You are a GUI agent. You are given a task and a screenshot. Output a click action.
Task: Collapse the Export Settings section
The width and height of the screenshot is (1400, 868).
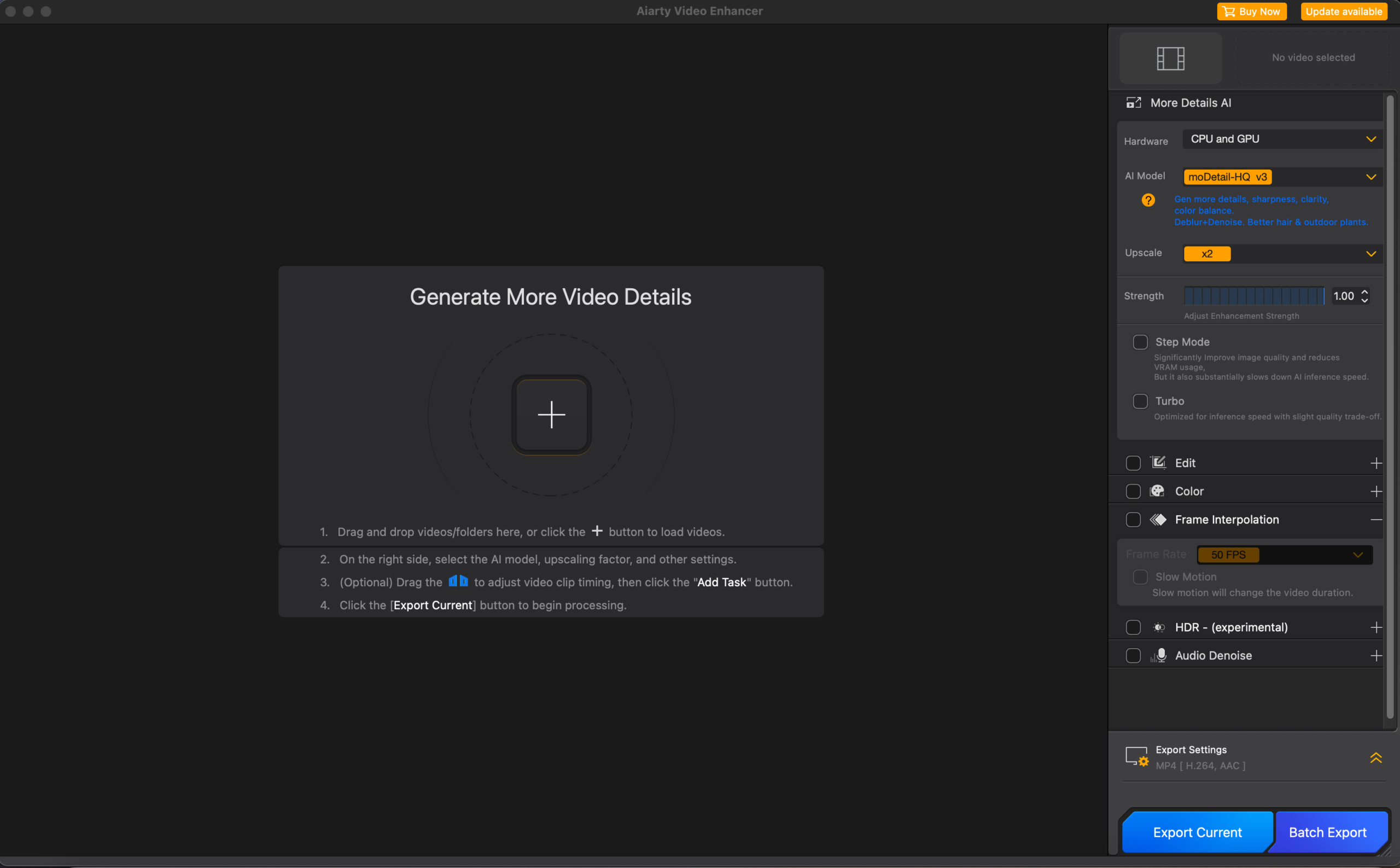coord(1376,757)
